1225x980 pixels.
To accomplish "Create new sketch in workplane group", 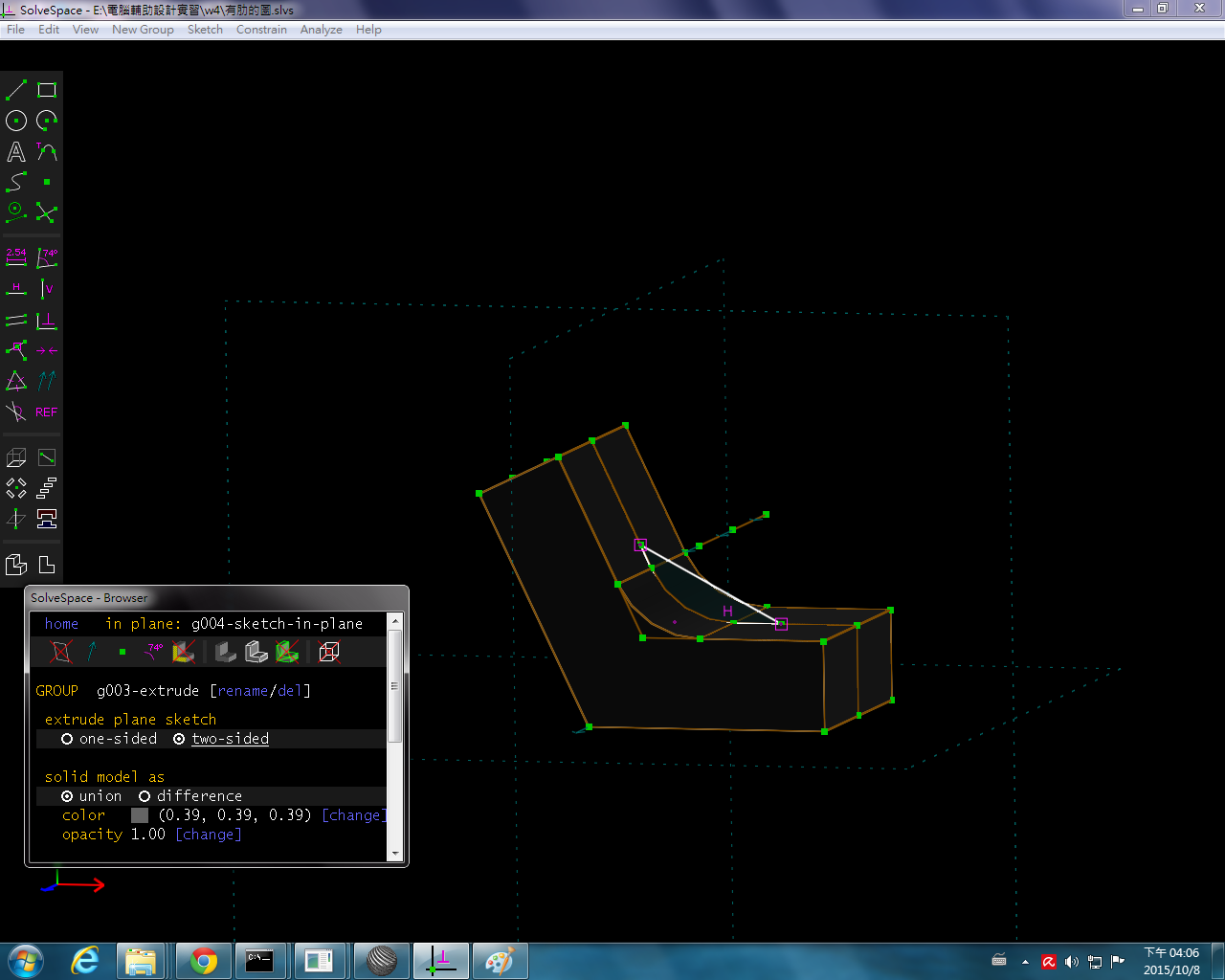I will click(x=47, y=457).
